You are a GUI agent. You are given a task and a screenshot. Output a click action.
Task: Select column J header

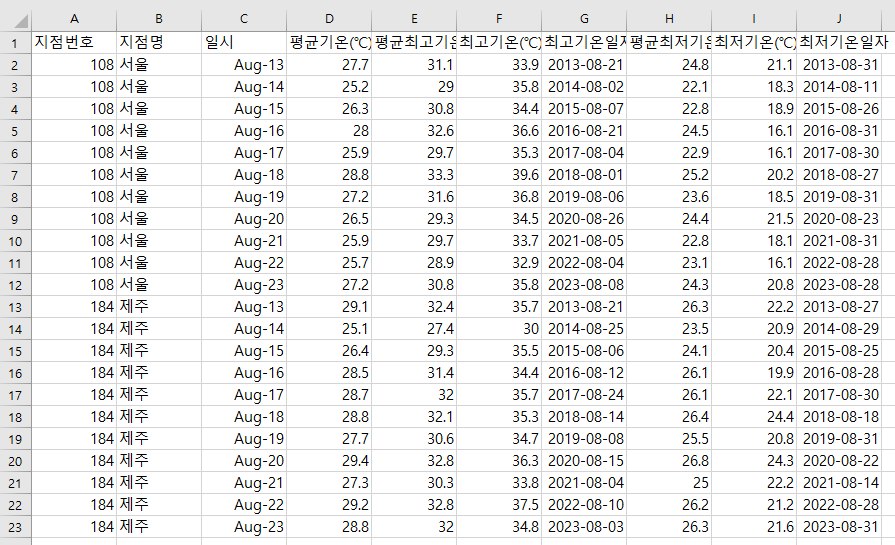839,19
